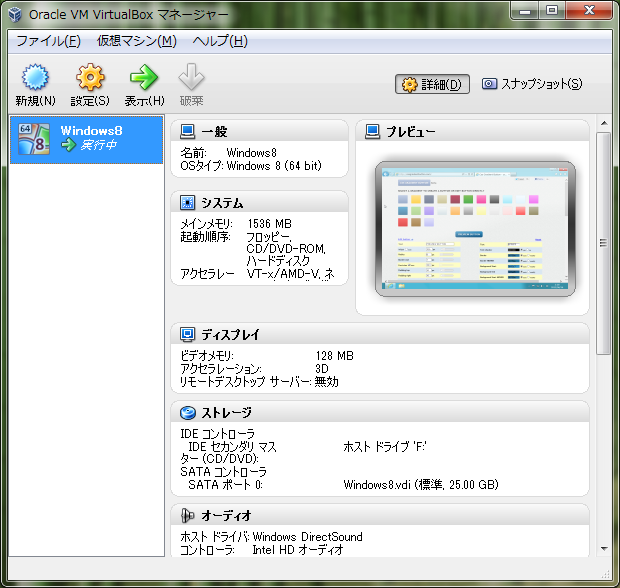Click the details pane scrollbar thumb
Image resolution: width=620 pixels, height=588 pixels.
click(x=603, y=243)
